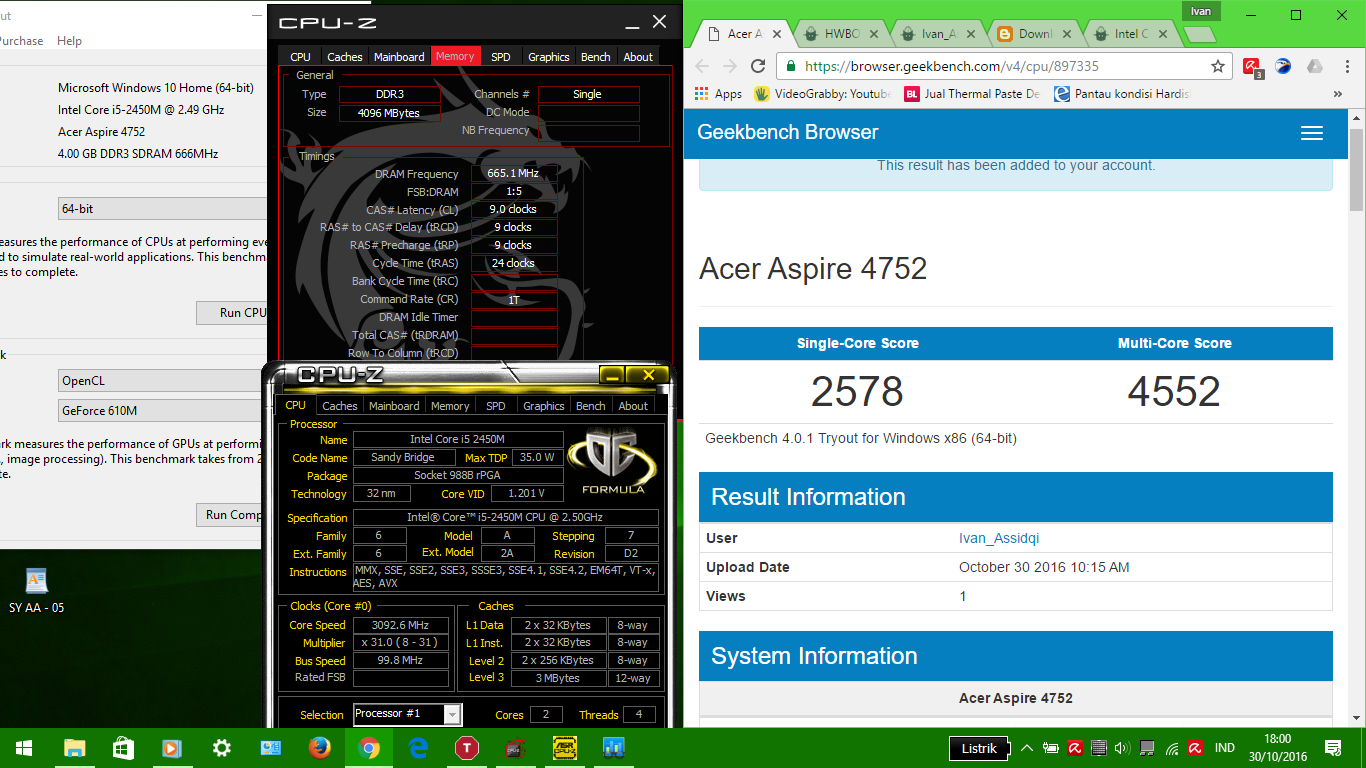Open the media player taskbar icon

[172, 747]
